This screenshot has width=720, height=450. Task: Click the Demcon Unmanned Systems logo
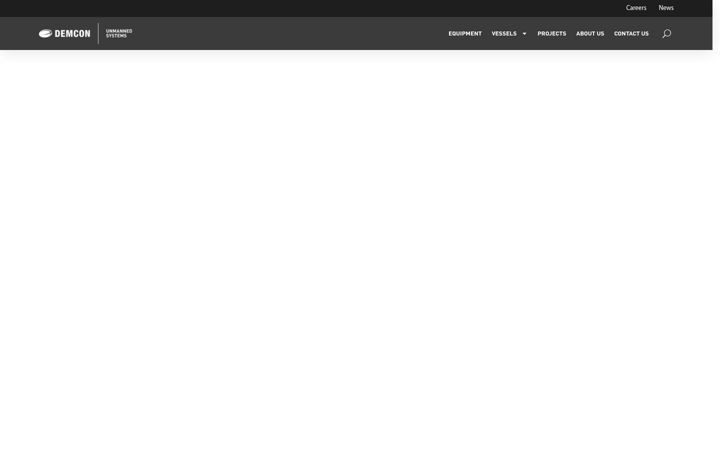pyautogui.click(x=85, y=34)
